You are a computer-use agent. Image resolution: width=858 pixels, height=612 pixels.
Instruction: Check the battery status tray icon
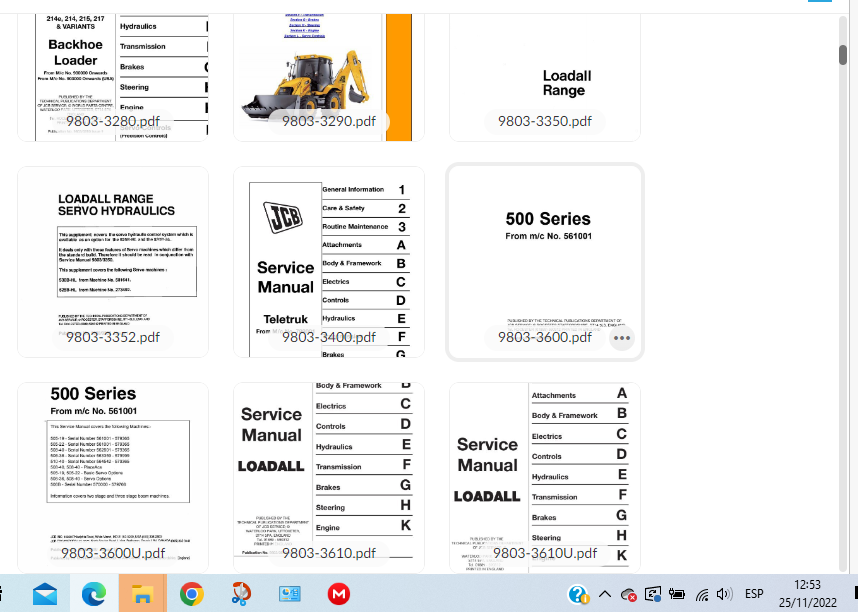(x=678, y=594)
